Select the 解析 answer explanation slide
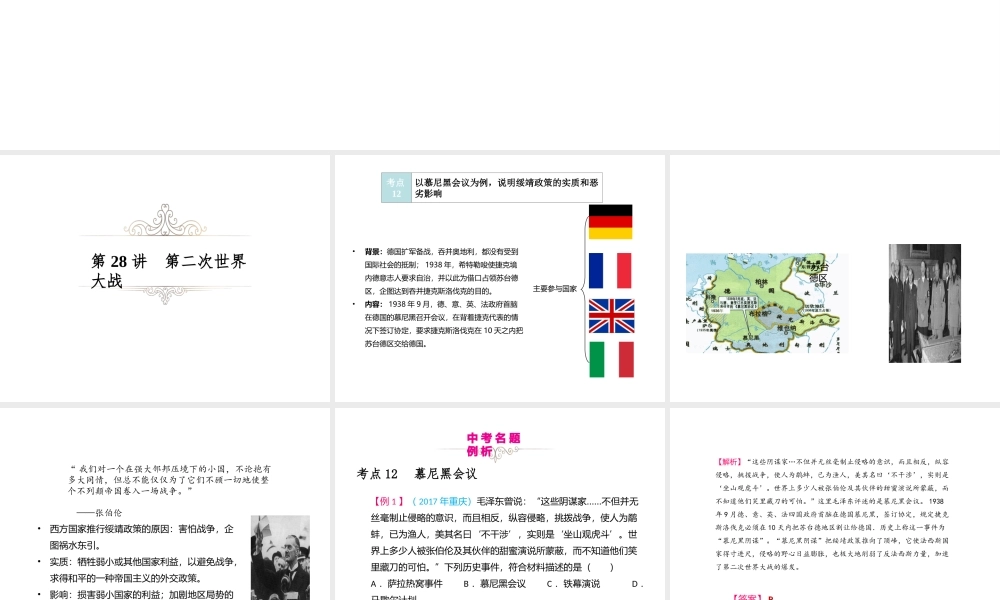 pyautogui.click(x=835, y=504)
